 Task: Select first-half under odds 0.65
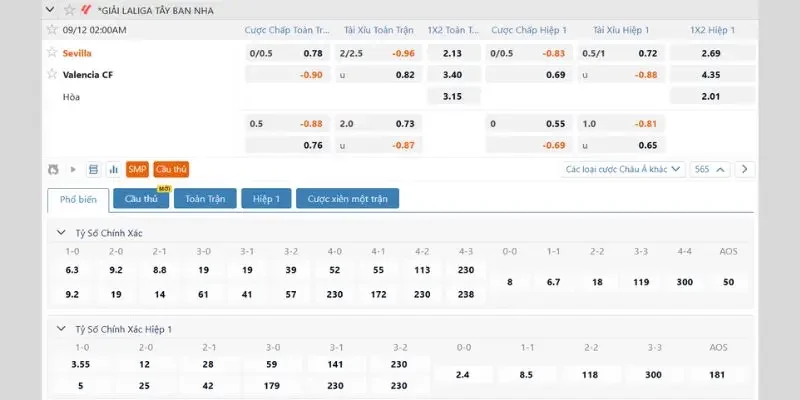pos(621,145)
